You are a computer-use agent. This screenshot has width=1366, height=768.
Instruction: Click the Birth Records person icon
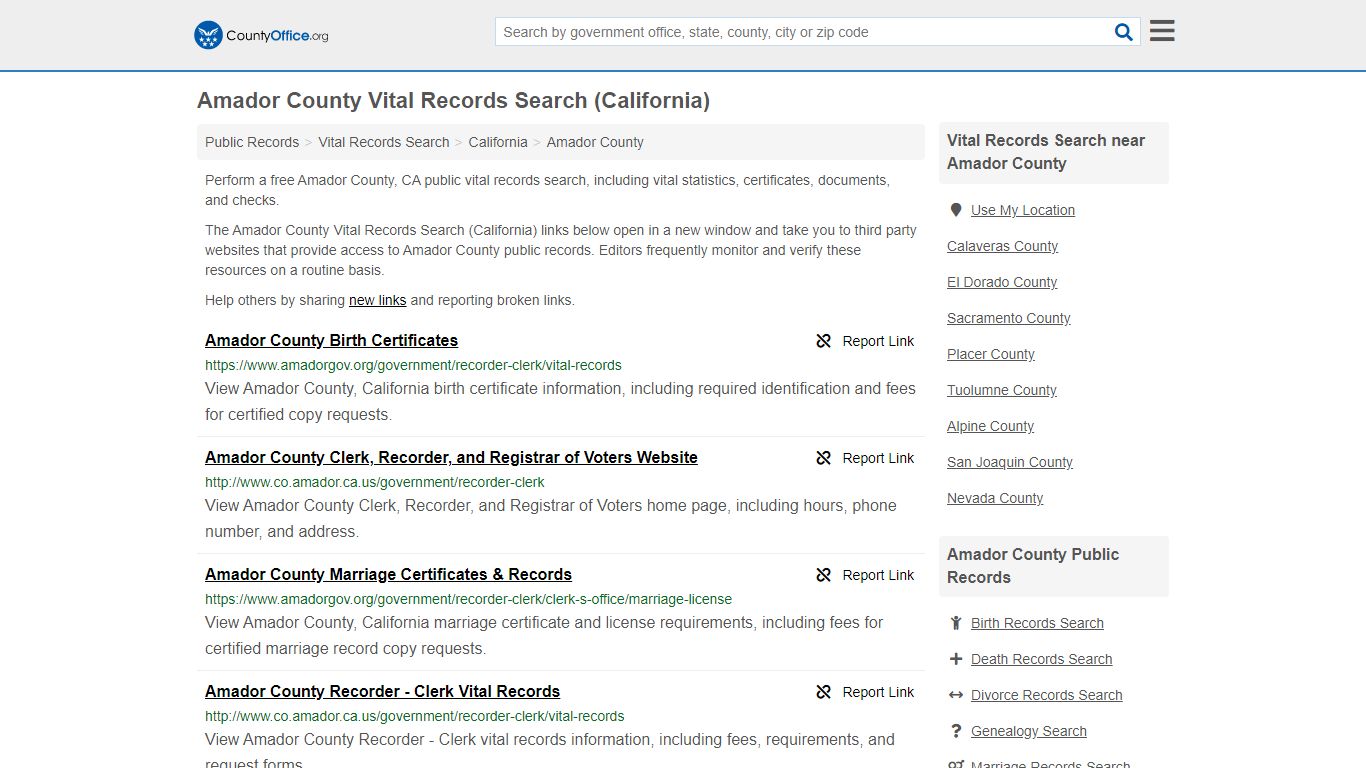coord(956,623)
